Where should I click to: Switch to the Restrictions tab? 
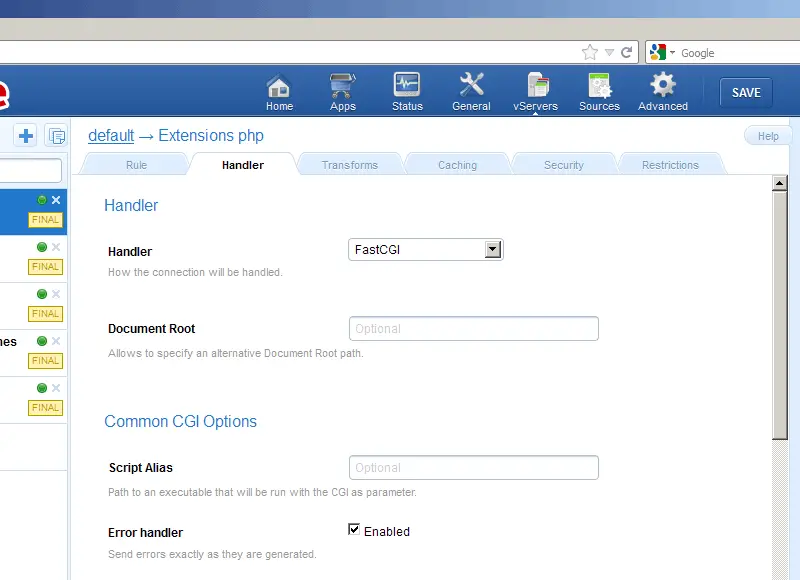(x=670, y=165)
